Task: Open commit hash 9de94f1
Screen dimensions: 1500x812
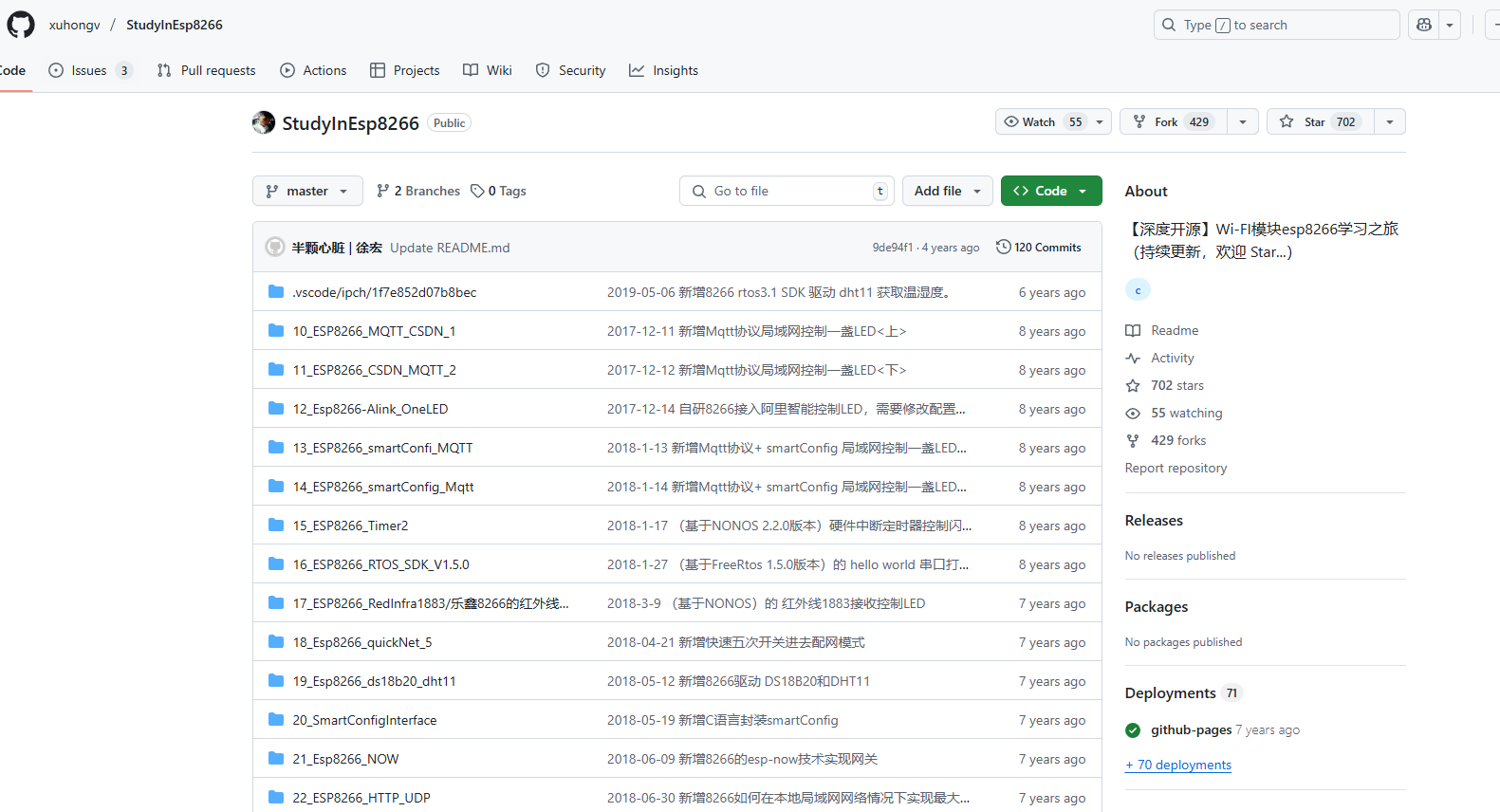Action: click(893, 248)
